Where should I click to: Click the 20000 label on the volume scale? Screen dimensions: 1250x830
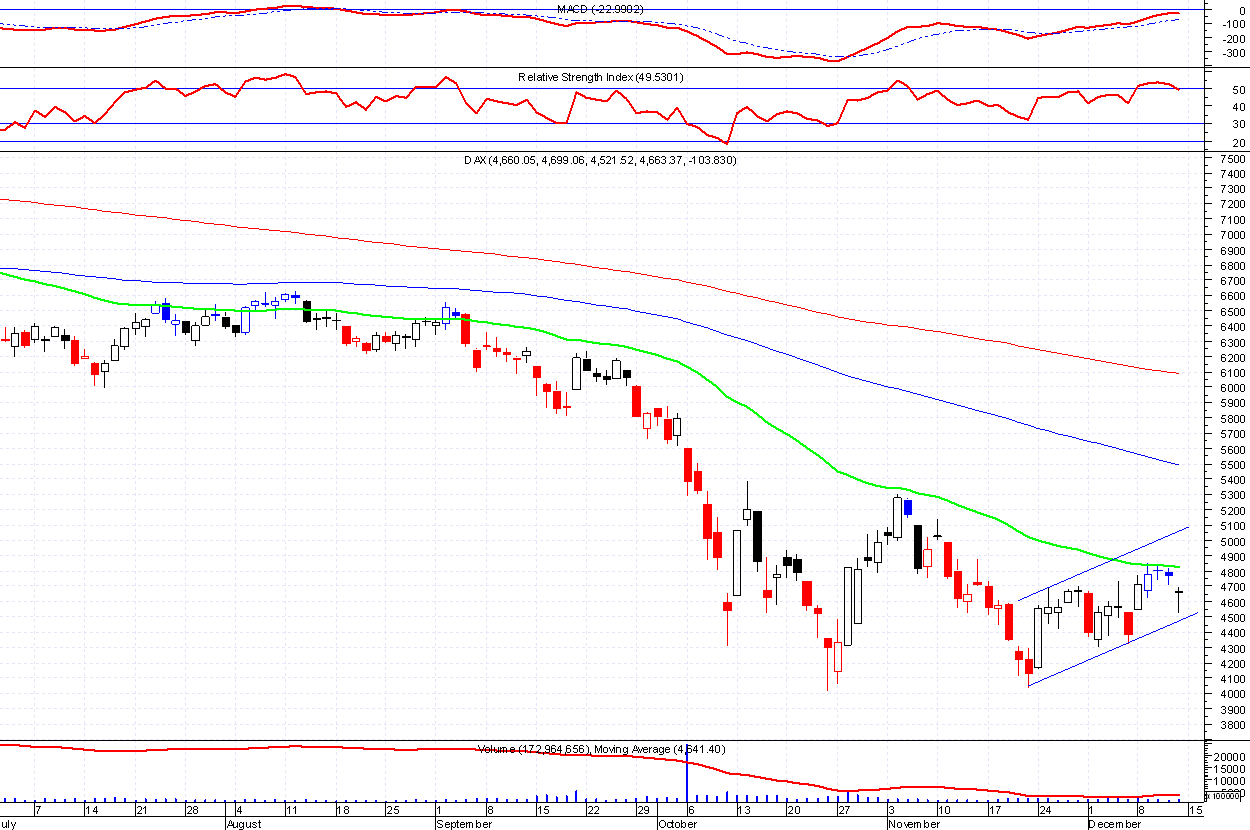(x=1230, y=757)
